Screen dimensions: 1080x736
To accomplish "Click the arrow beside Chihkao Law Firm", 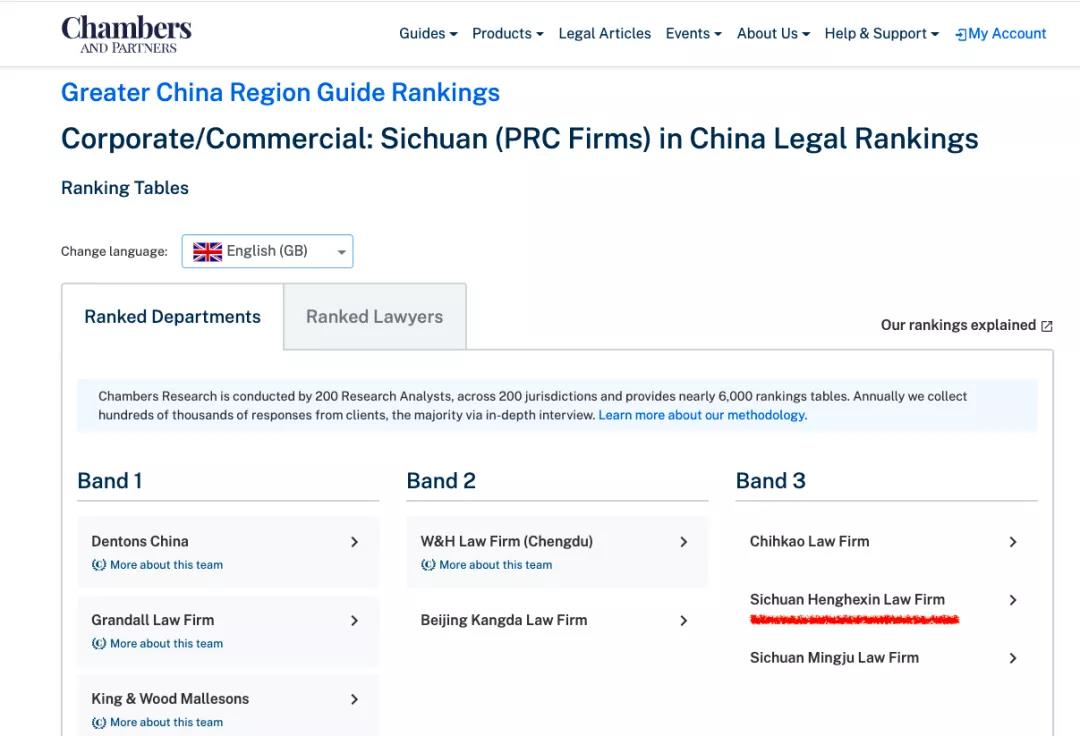I will (x=1013, y=542).
